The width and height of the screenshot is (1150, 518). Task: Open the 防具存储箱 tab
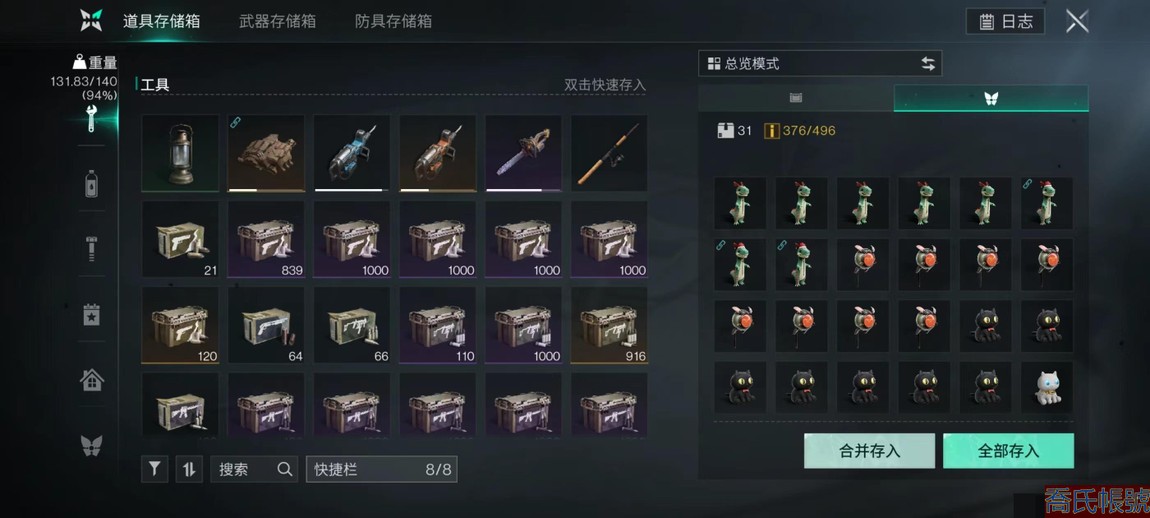(393, 21)
